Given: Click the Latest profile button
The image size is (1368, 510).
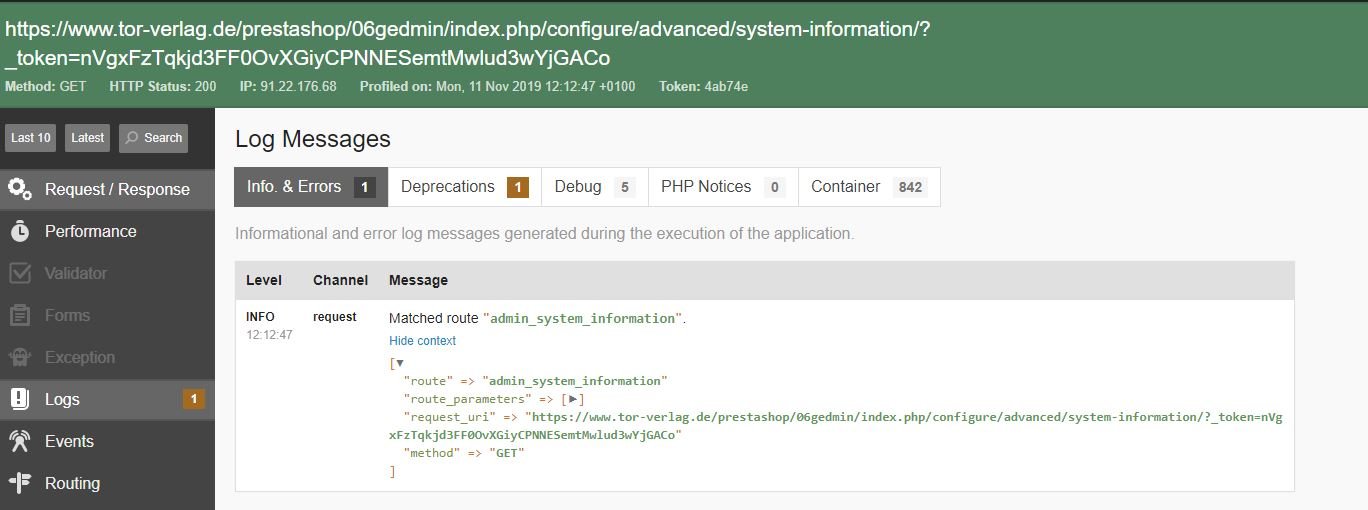Looking at the screenshot, I should [x=88, y=138].
